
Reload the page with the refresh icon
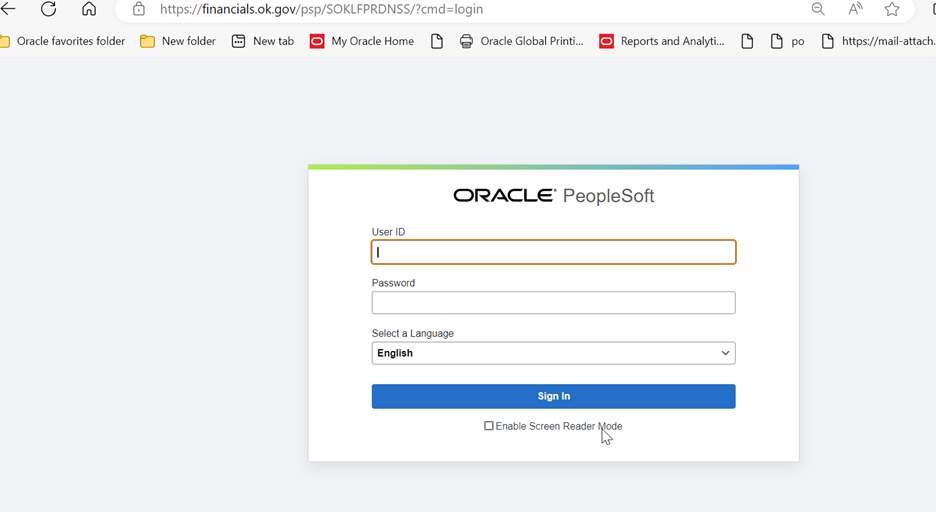click(x=48, y=9)
